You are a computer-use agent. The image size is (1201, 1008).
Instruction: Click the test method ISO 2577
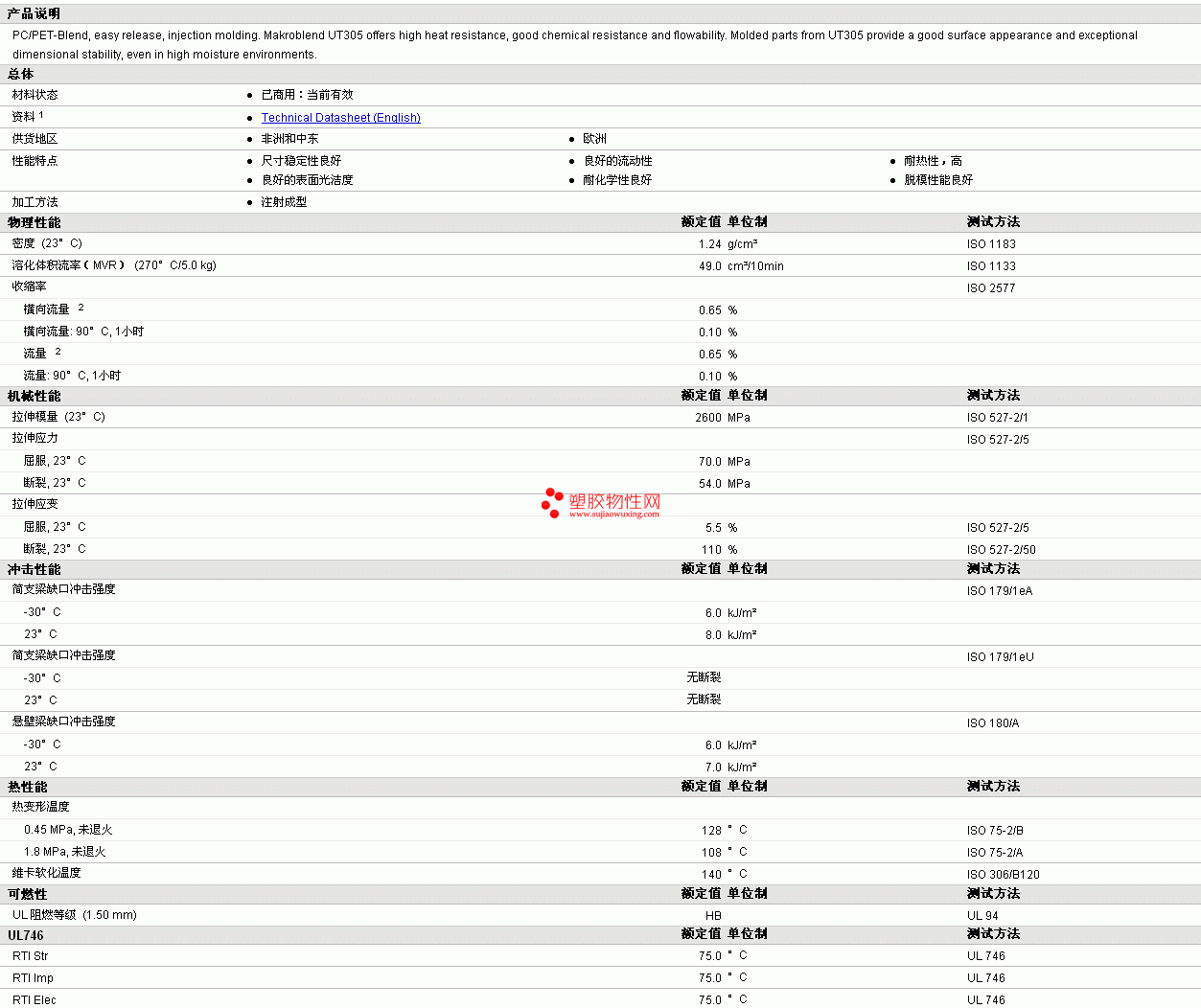coord(991,288)
